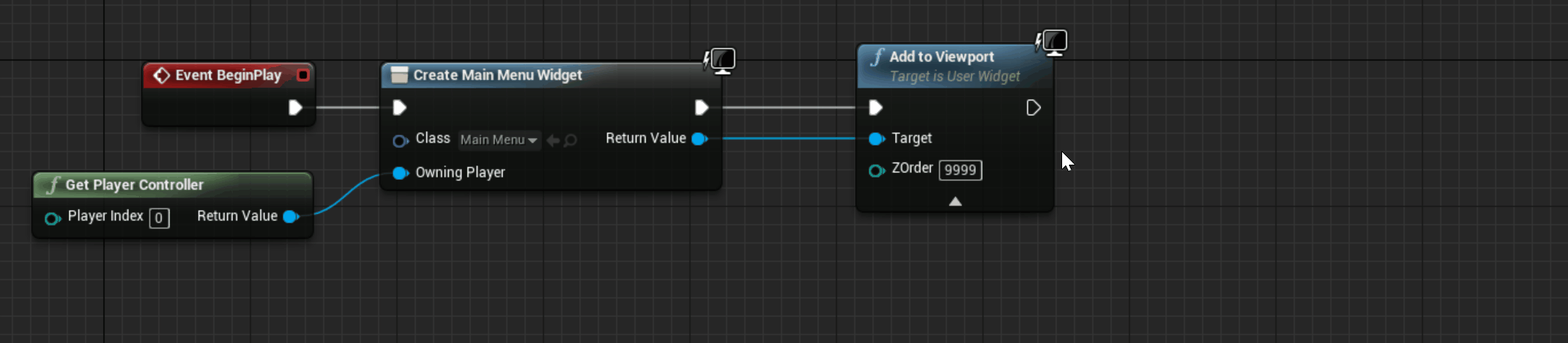Click the use-selected-asset arrow beside Class

tap(553, 140)
